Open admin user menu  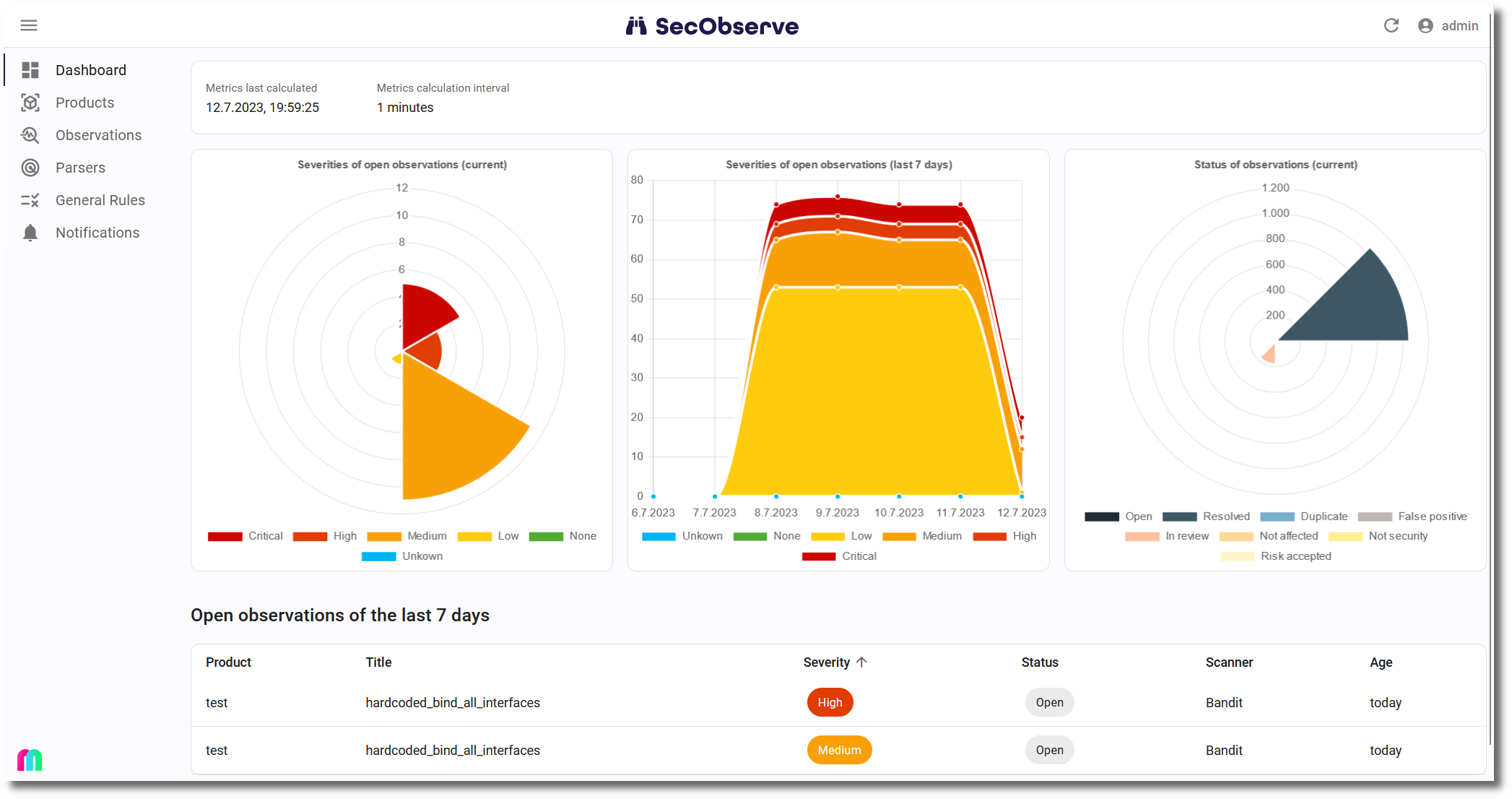(1459, 26)
